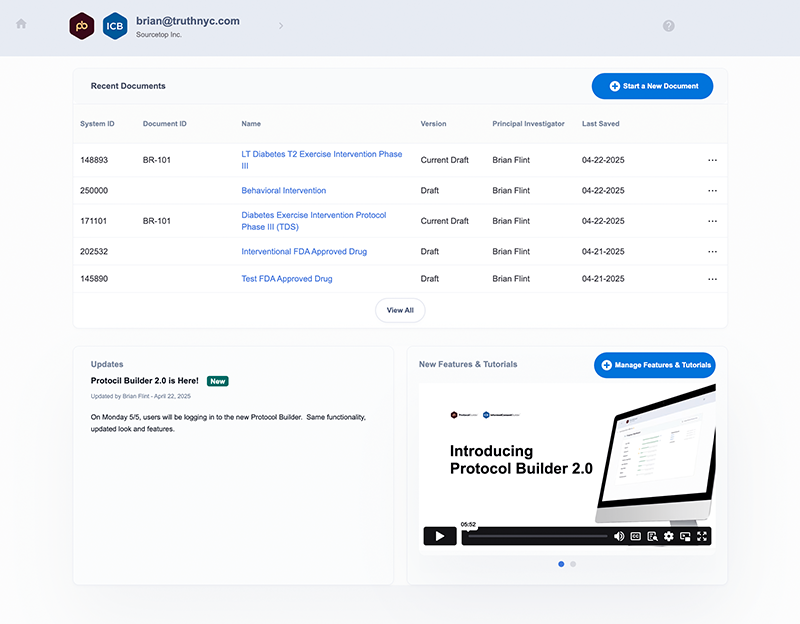The height and width of the screenshot is (624, 800).
Task: Seek on the video progress bar
Action: click(538, 536)
